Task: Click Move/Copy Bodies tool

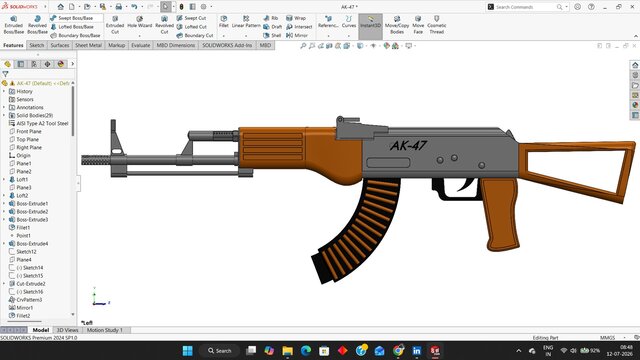Action: click(397, 25)
